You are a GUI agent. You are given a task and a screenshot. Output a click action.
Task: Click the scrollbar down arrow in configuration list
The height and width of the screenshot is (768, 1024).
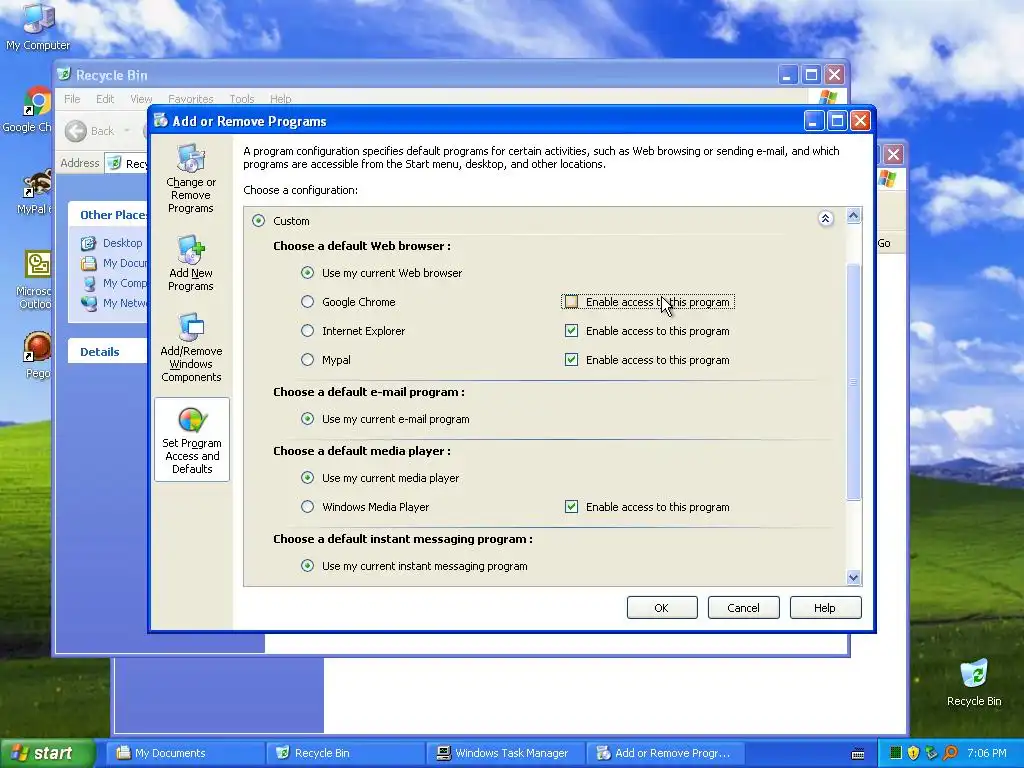click(854, 577)
